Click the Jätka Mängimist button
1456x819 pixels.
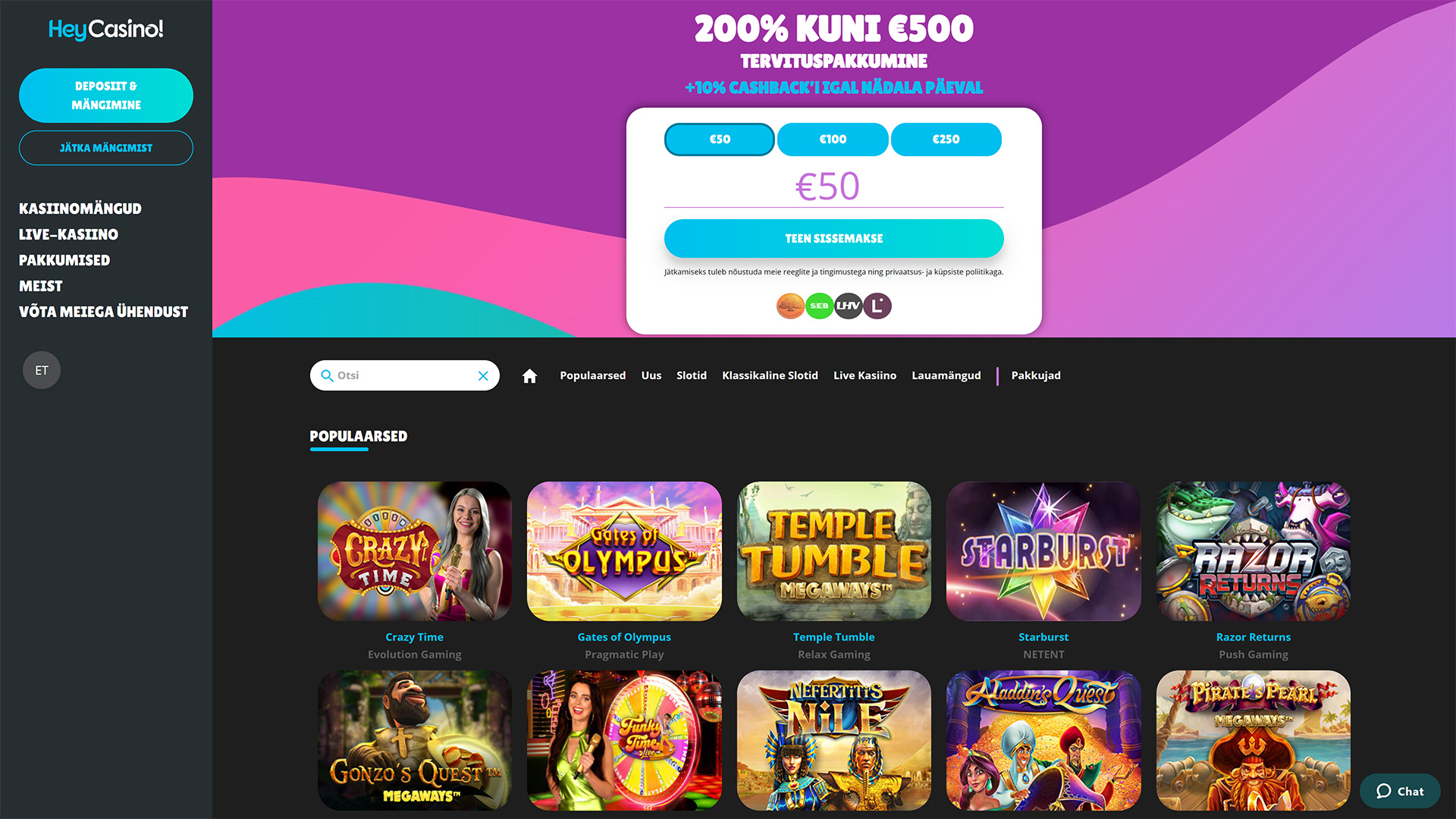106,148
